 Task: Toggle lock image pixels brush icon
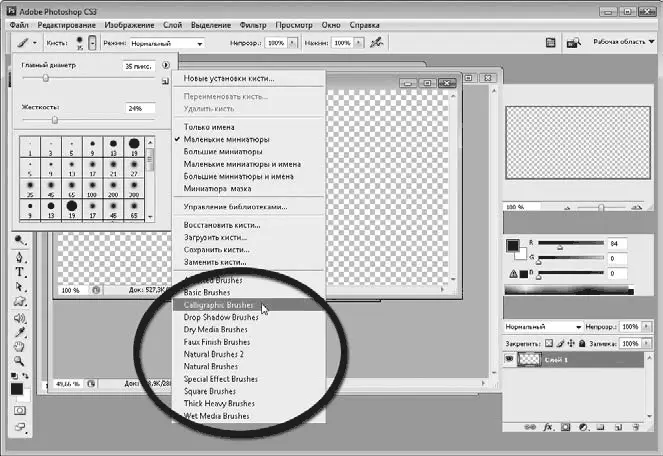pos(560,343)
